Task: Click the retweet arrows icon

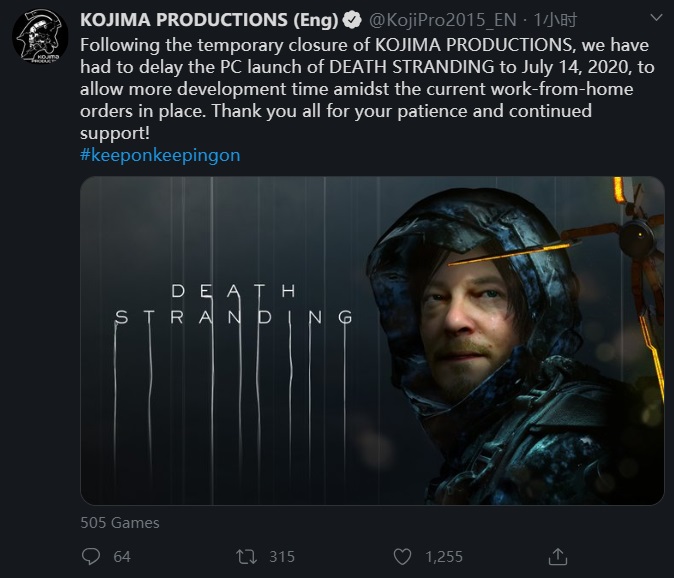Action: click(x=243, y=556)
